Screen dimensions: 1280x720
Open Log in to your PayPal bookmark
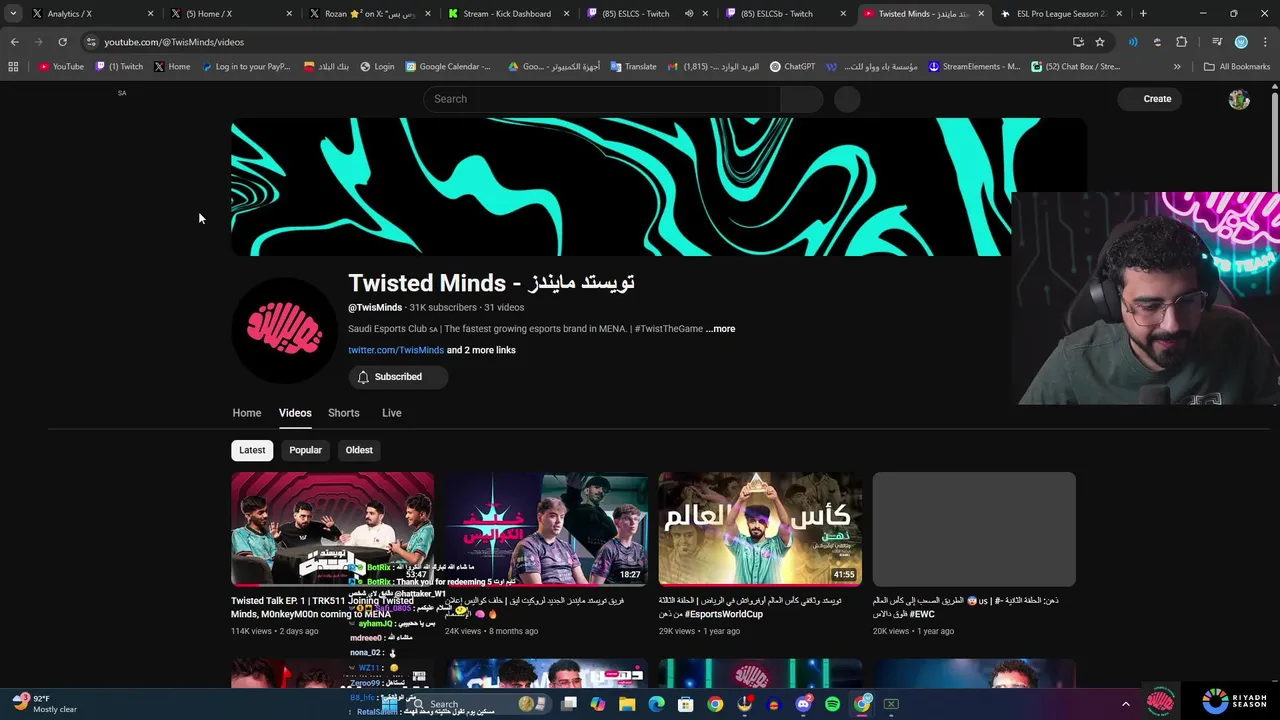[x=246, y=67]
